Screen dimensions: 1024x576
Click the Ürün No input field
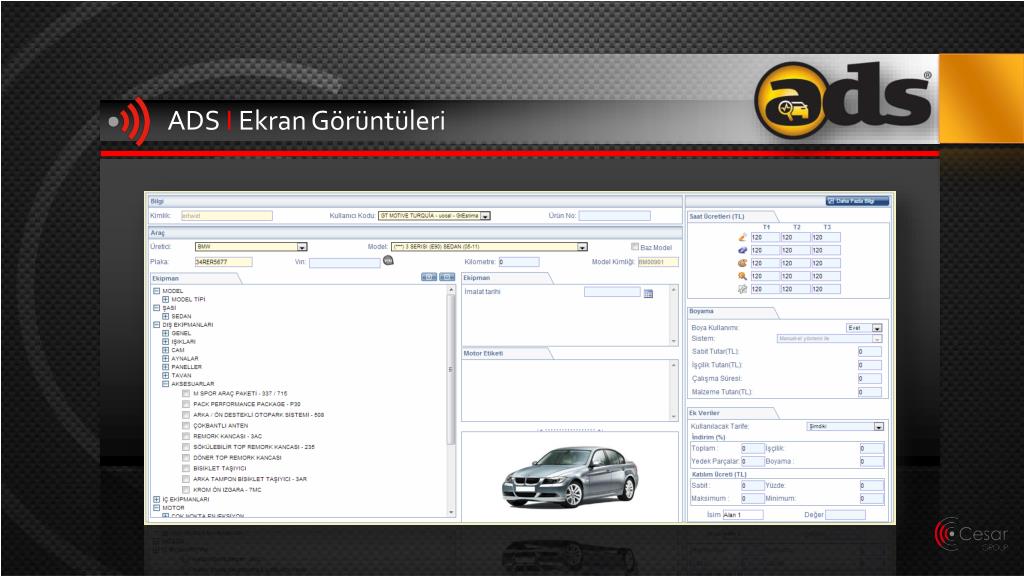pyautogui.click(x=615, y=216)
